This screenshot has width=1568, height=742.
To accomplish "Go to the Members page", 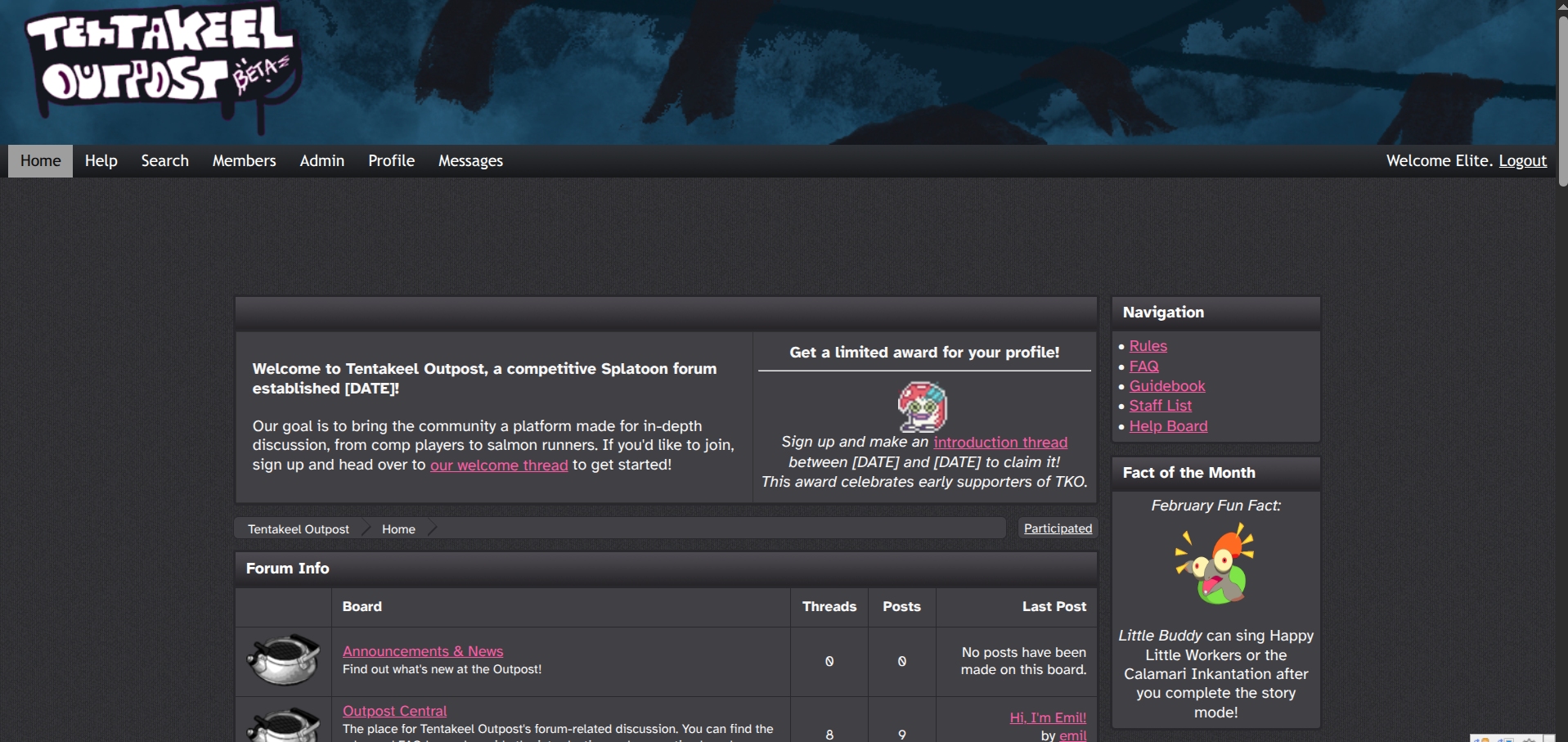I will [244, 161].
